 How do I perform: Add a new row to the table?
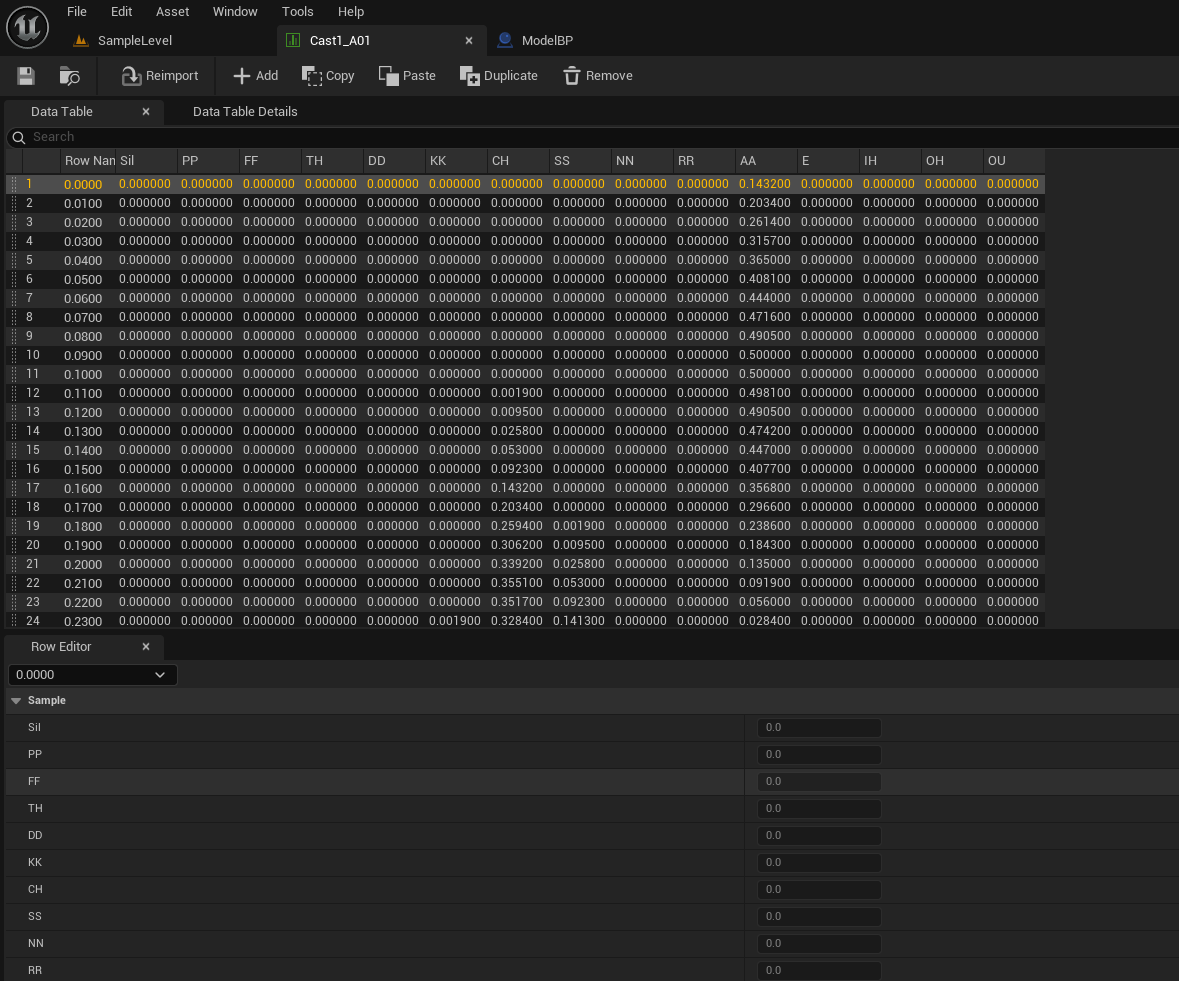(254, 75)
